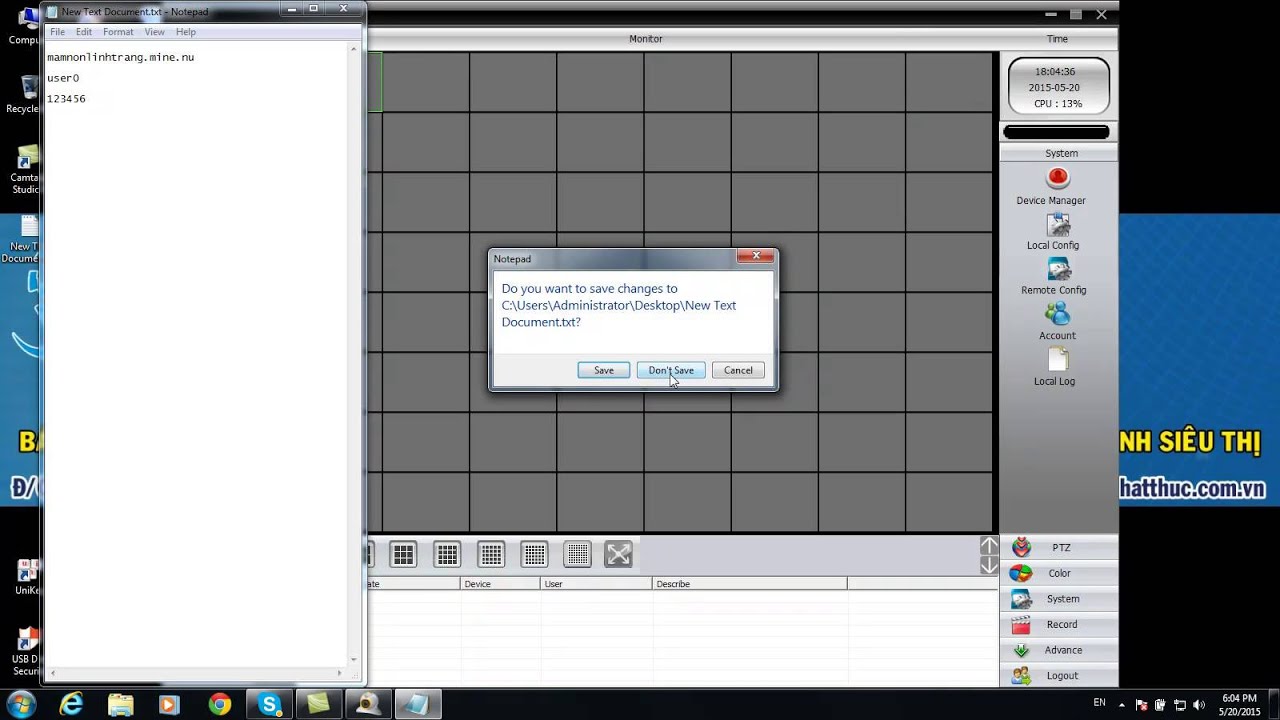Image resolution: width=1280 pixels, height=720 pixels.
Task: Open Skype from the taskbar
Action: (269, 704)
